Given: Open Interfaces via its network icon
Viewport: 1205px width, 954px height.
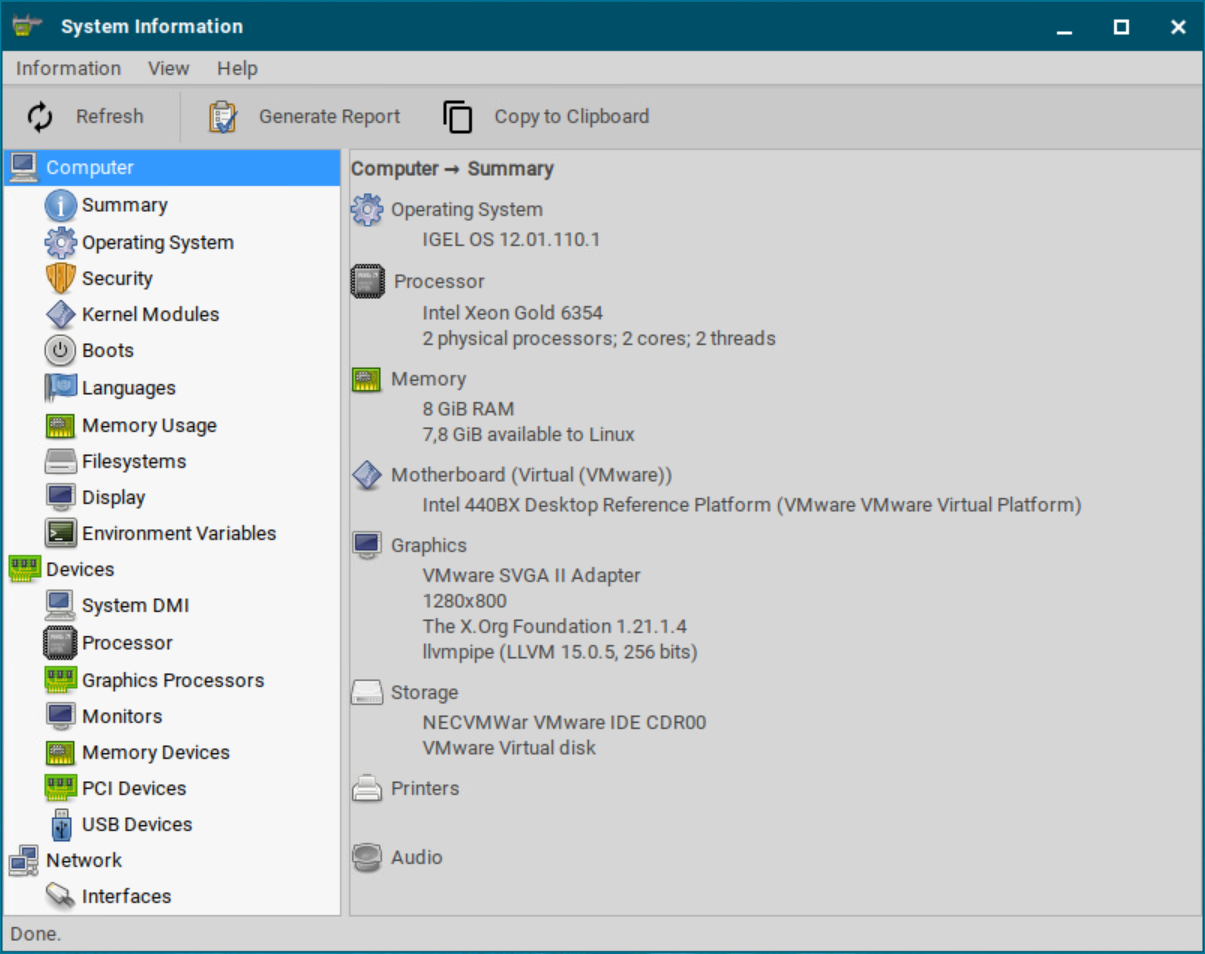Looking at the screenshot, I should [x=60, y=896].
